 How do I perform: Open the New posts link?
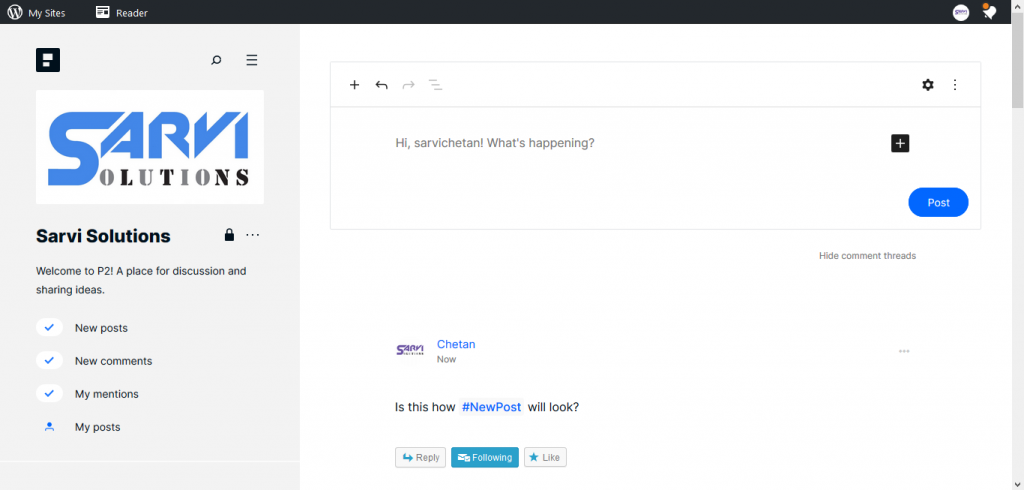(101, 328)
